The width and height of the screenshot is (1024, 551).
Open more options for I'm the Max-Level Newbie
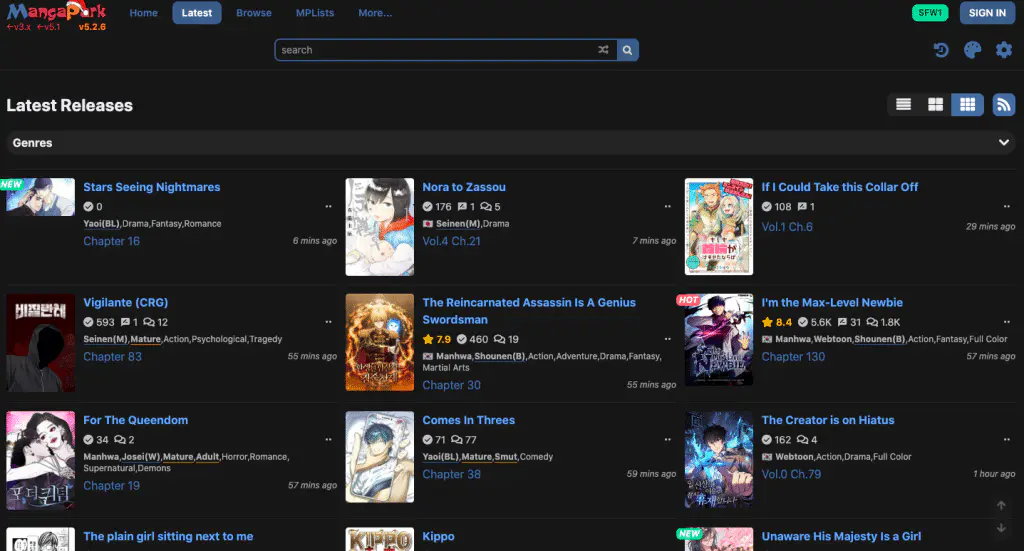1006,322
